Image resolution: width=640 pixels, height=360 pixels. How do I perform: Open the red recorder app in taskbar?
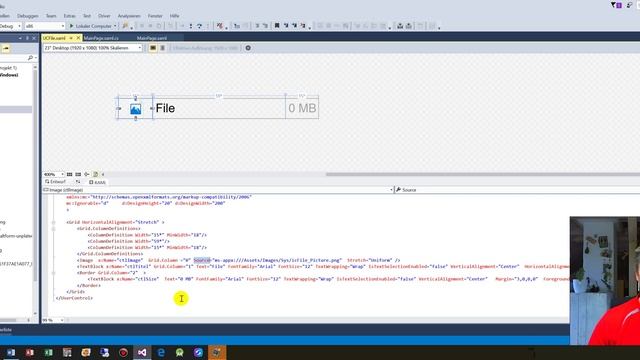click(x=123, y=352)
